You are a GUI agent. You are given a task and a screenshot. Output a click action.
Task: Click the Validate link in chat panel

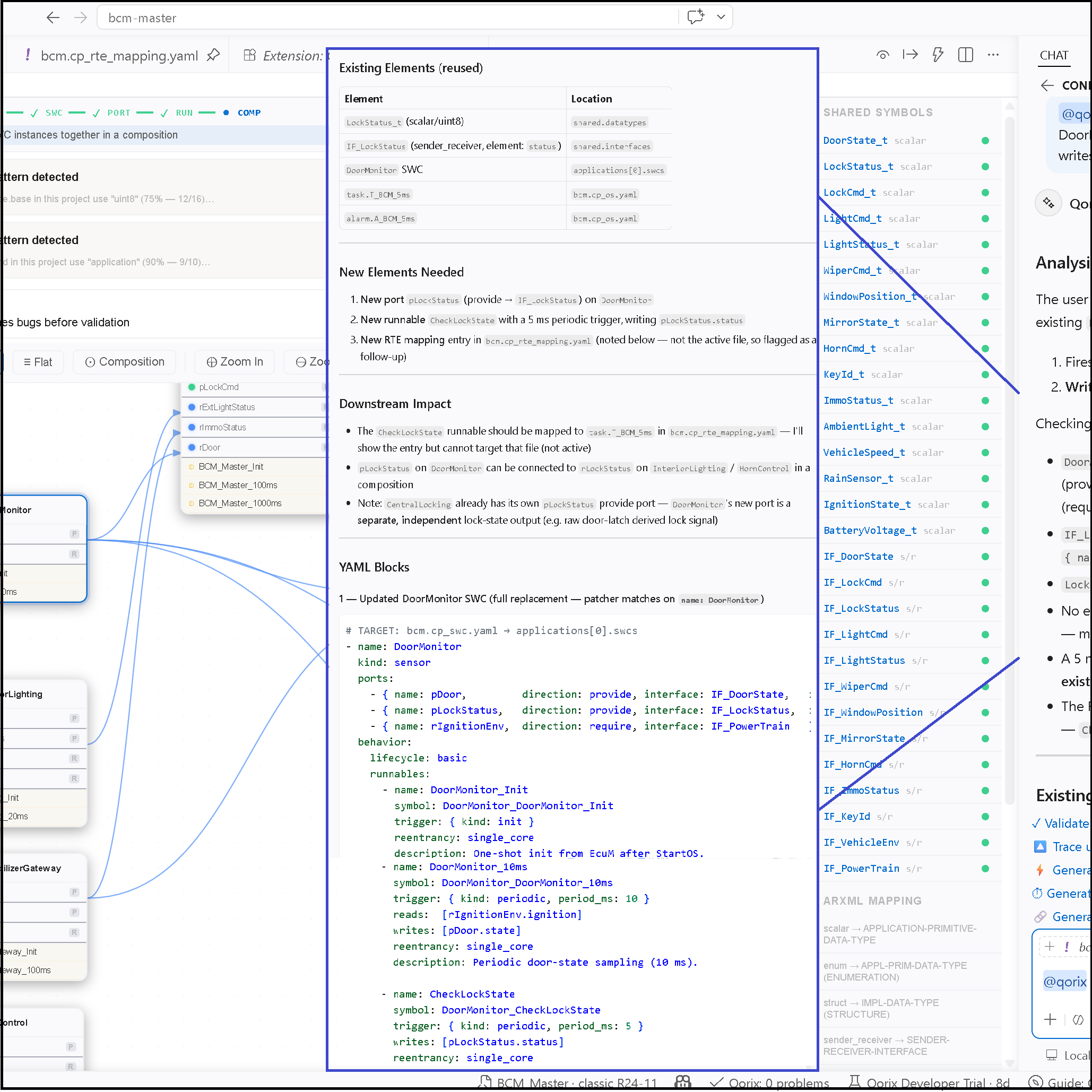click(x=1060, y=824)
